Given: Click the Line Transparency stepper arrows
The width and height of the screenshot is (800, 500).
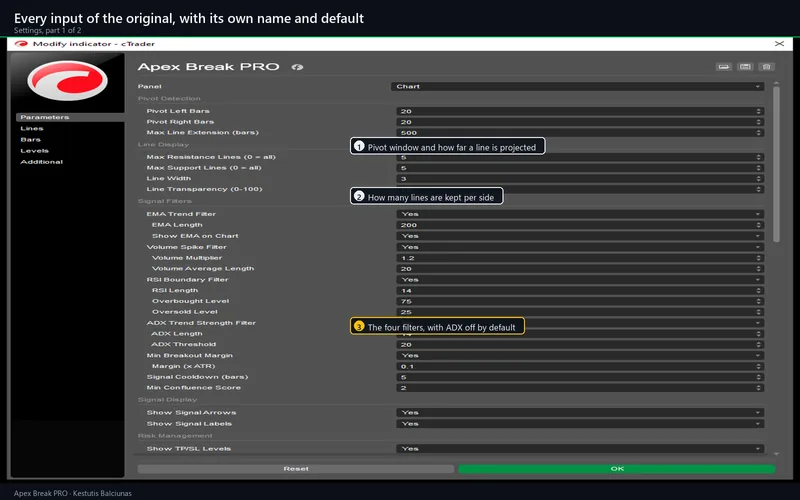Looking at the screenshot, I should (759, 189).
